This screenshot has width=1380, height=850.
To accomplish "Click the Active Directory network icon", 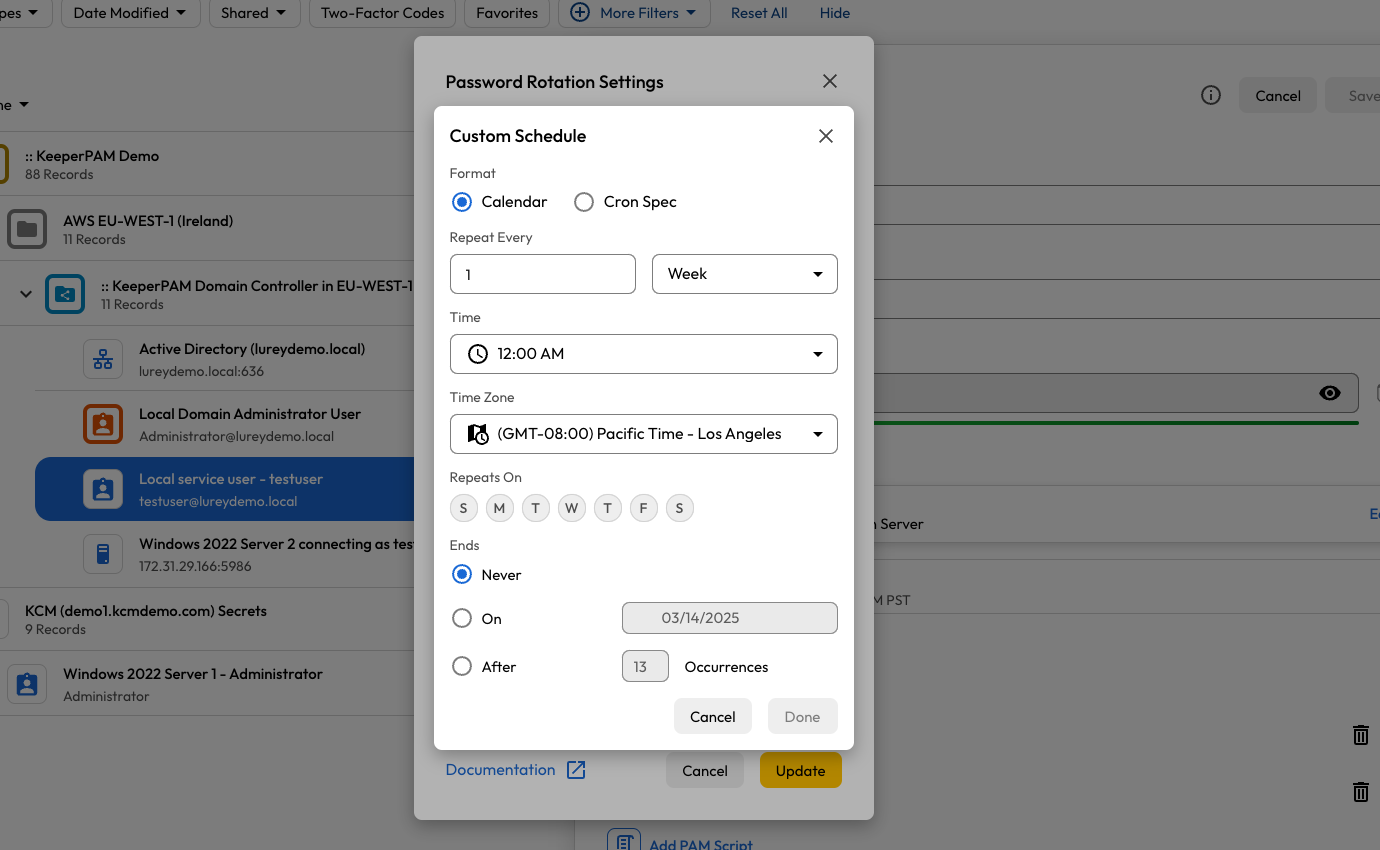I will (x=103, y=359).
